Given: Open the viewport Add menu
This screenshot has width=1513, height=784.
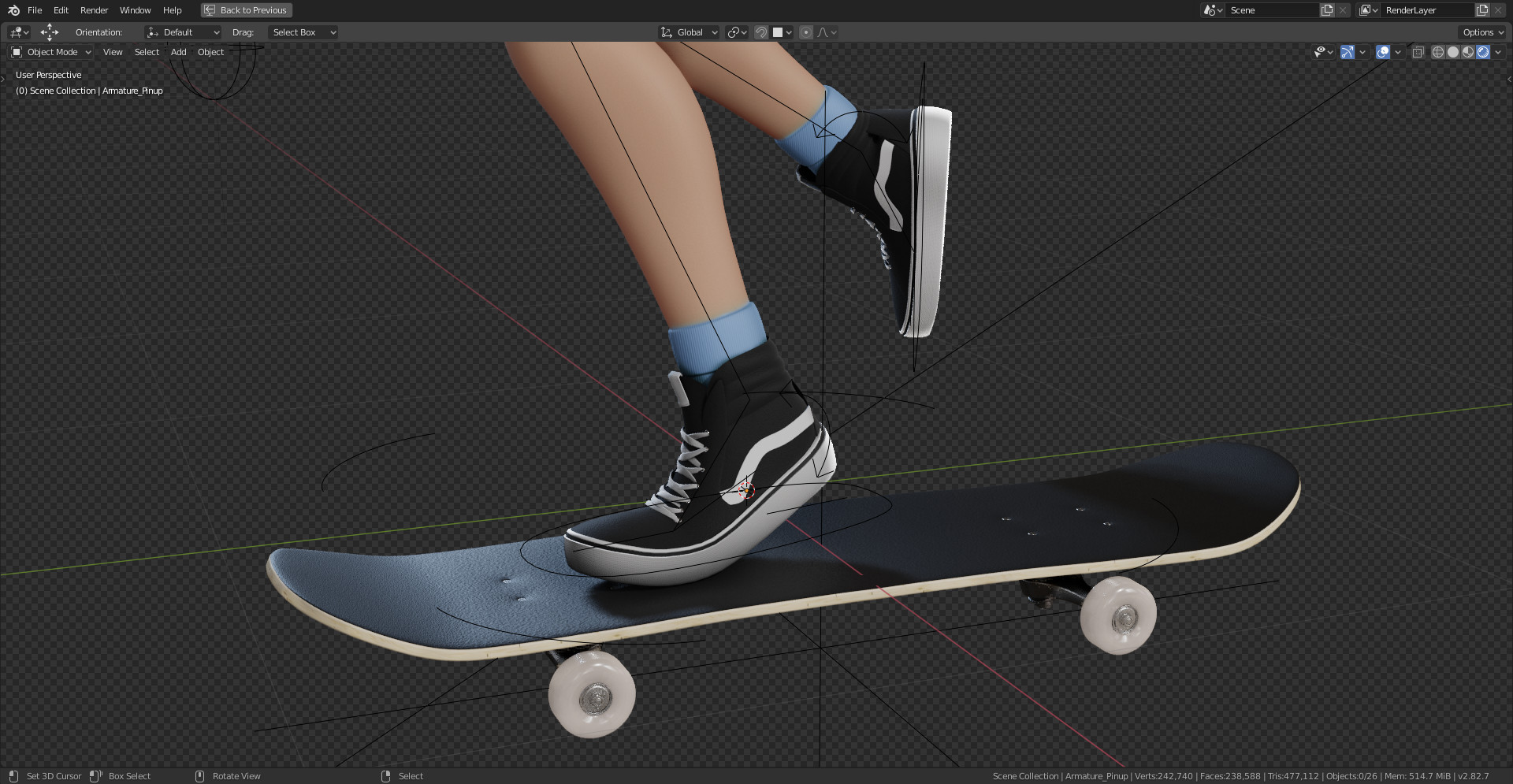Looking at the screenshot, I should (179, 52).
